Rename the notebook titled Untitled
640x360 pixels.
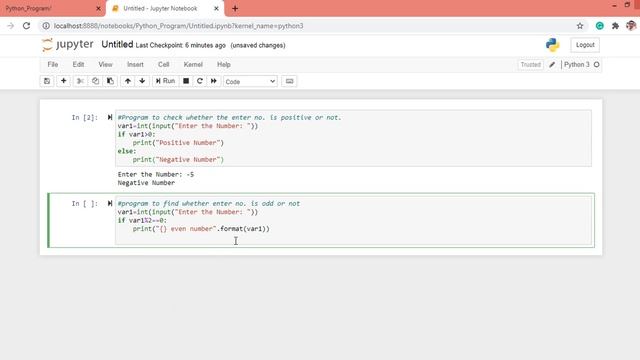(x=117, y=44)
